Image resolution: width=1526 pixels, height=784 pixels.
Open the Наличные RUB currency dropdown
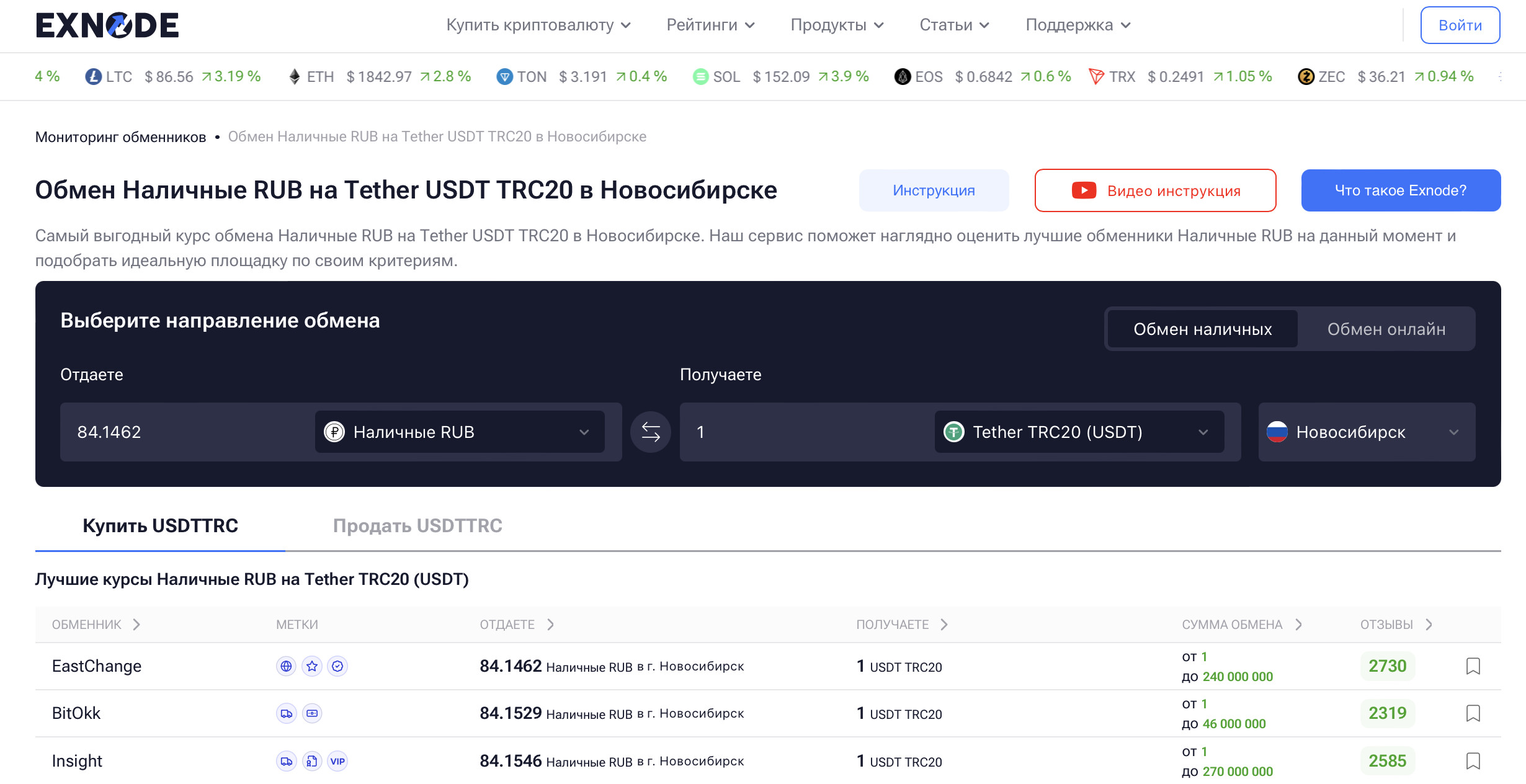[459, 432]
